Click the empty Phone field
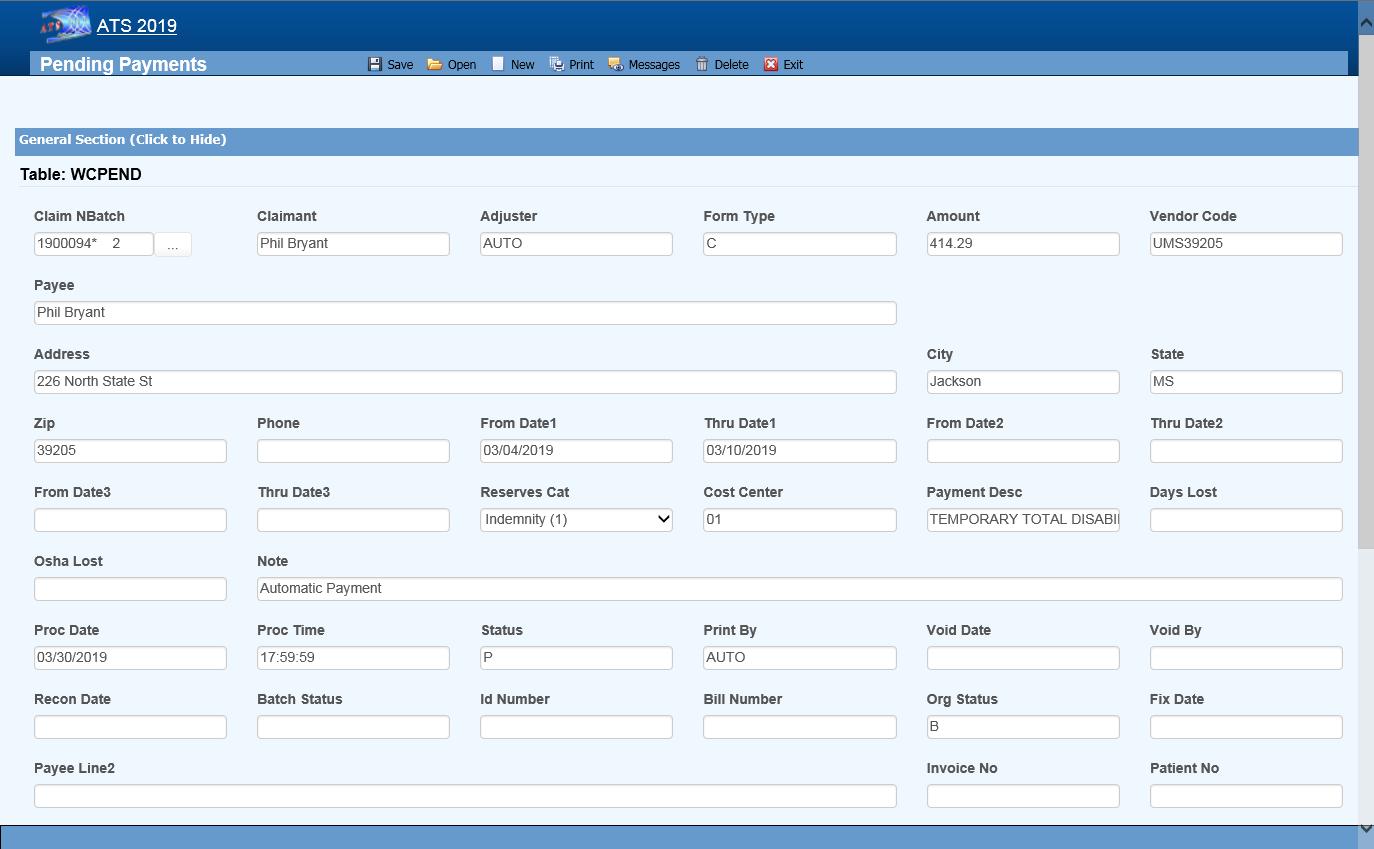 [353, 451]
